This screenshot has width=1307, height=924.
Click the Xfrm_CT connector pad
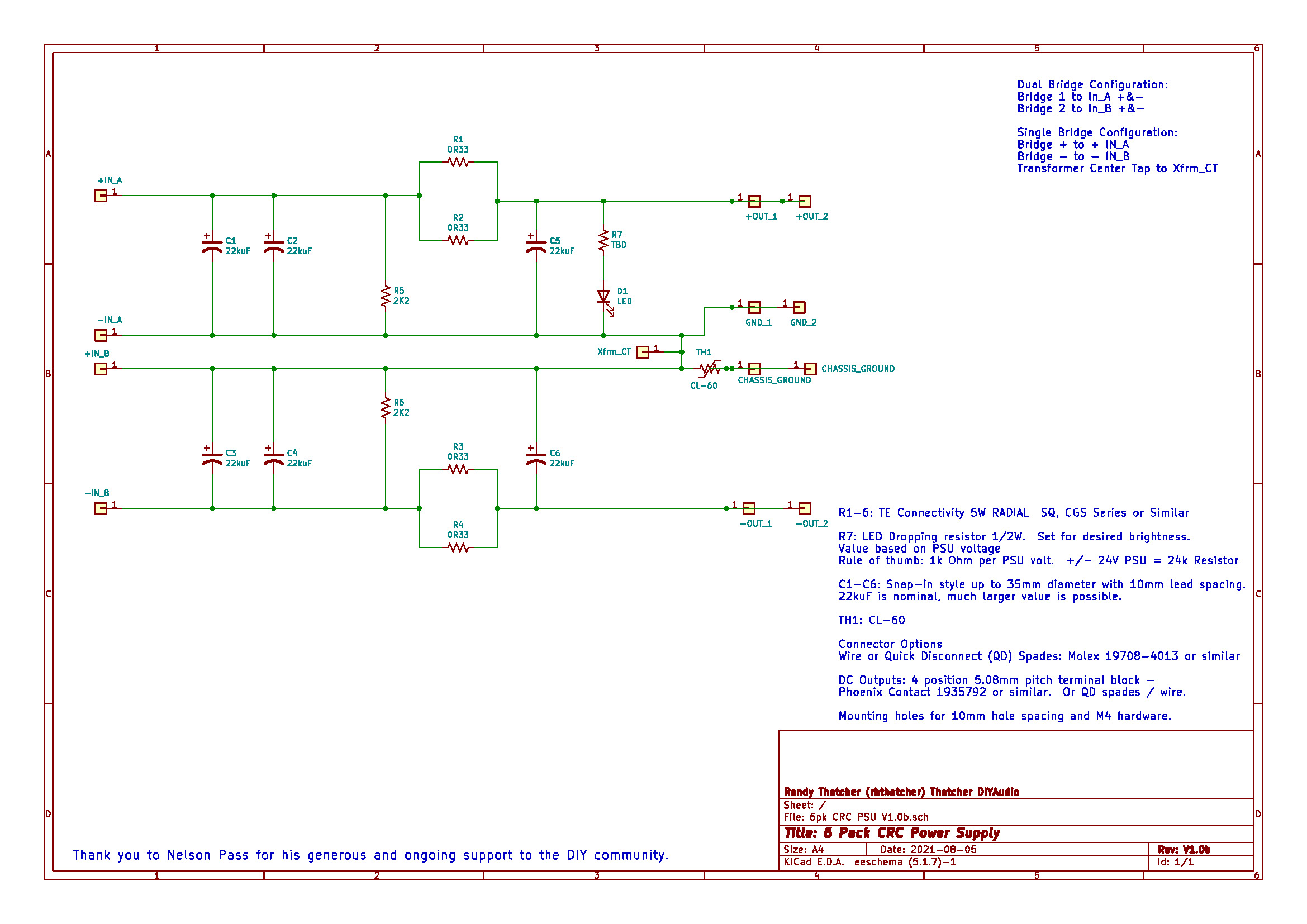pyautogui.click(x=643, y=352)
